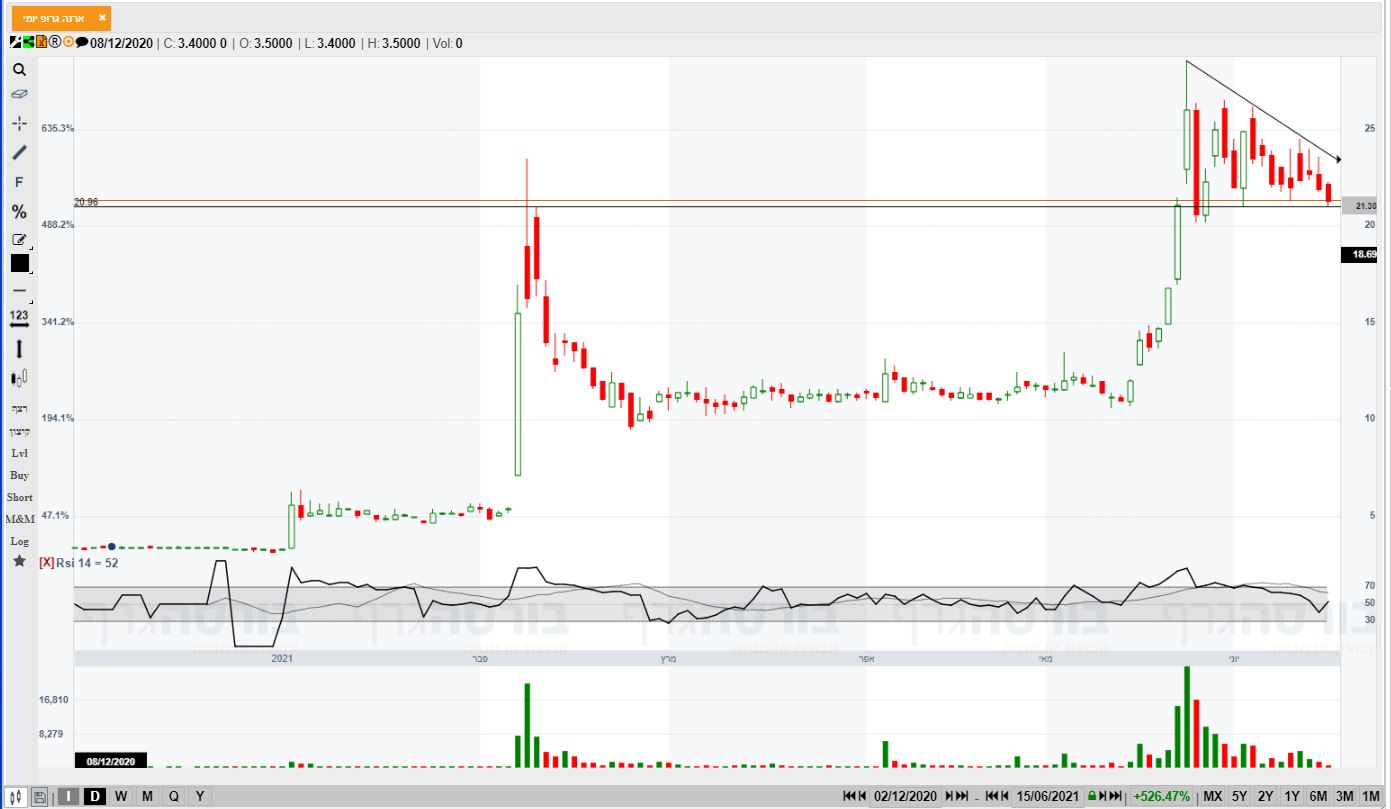Screen dimensions: 1391x809
Task: Set chart range to MX maximum
Action: tap(1212, 796)
